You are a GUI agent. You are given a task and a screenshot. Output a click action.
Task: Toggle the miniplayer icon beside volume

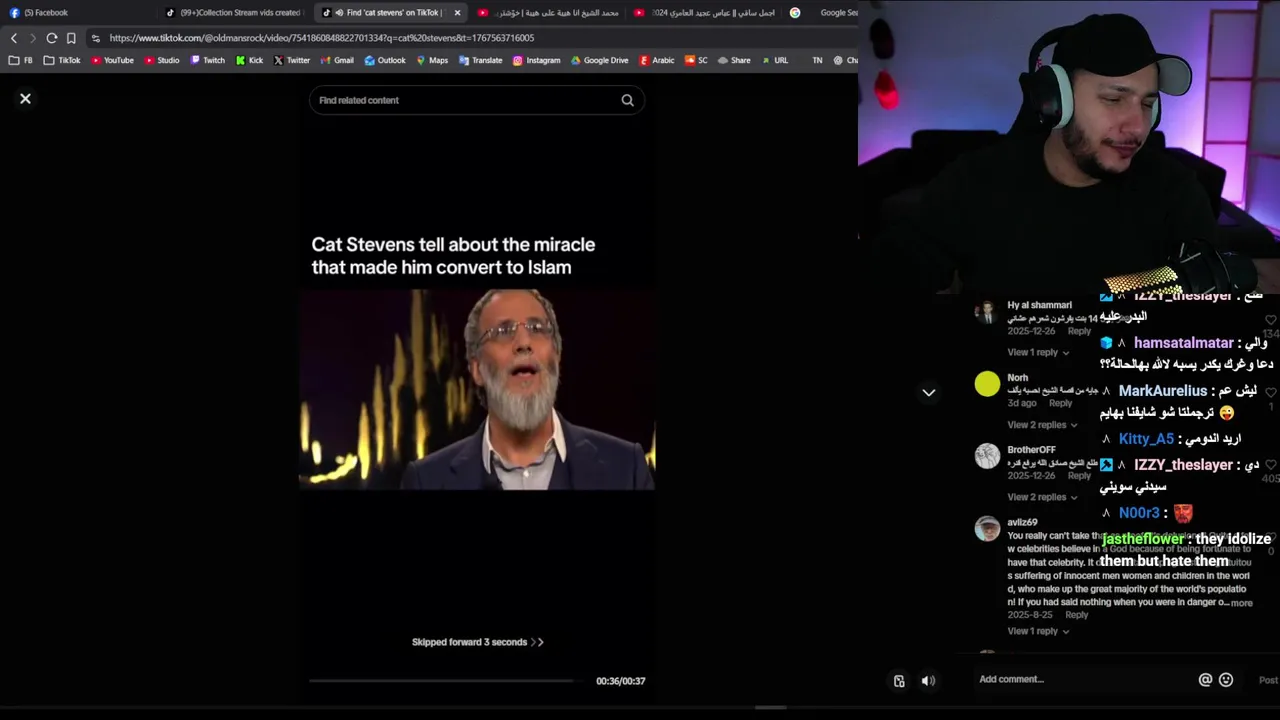(899, 681)
